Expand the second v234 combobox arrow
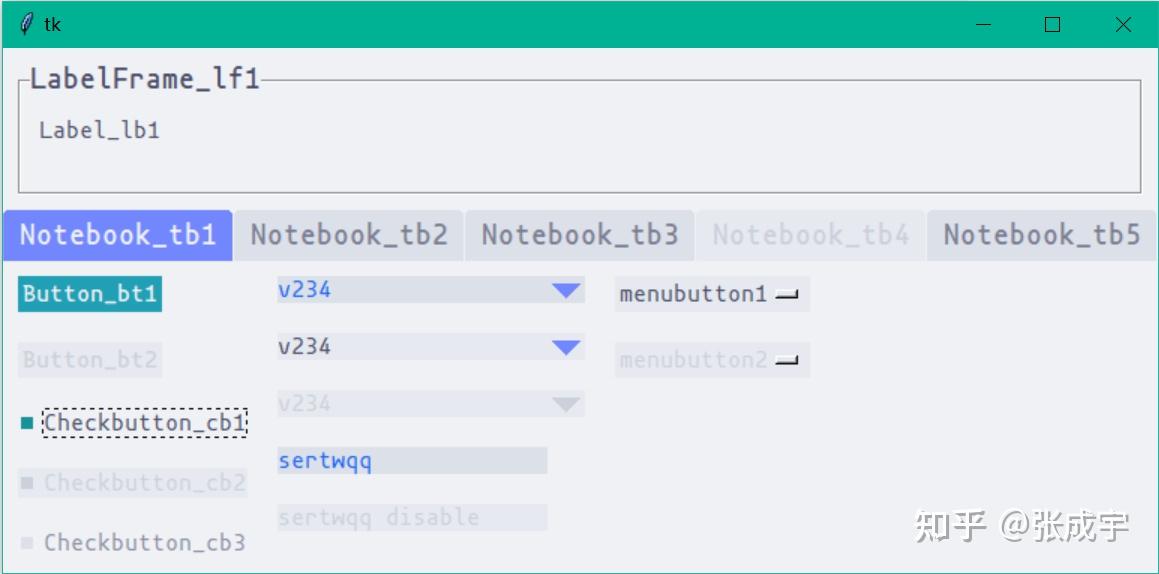The image size is (1159, 574). [x=566, y=347]
